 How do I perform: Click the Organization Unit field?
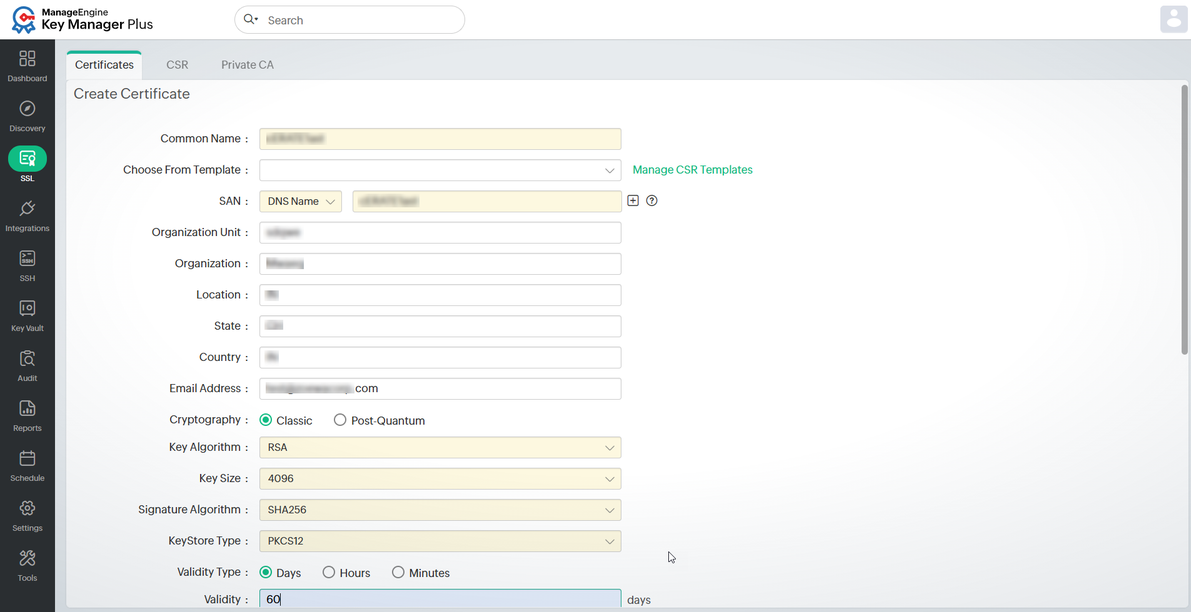440,232
